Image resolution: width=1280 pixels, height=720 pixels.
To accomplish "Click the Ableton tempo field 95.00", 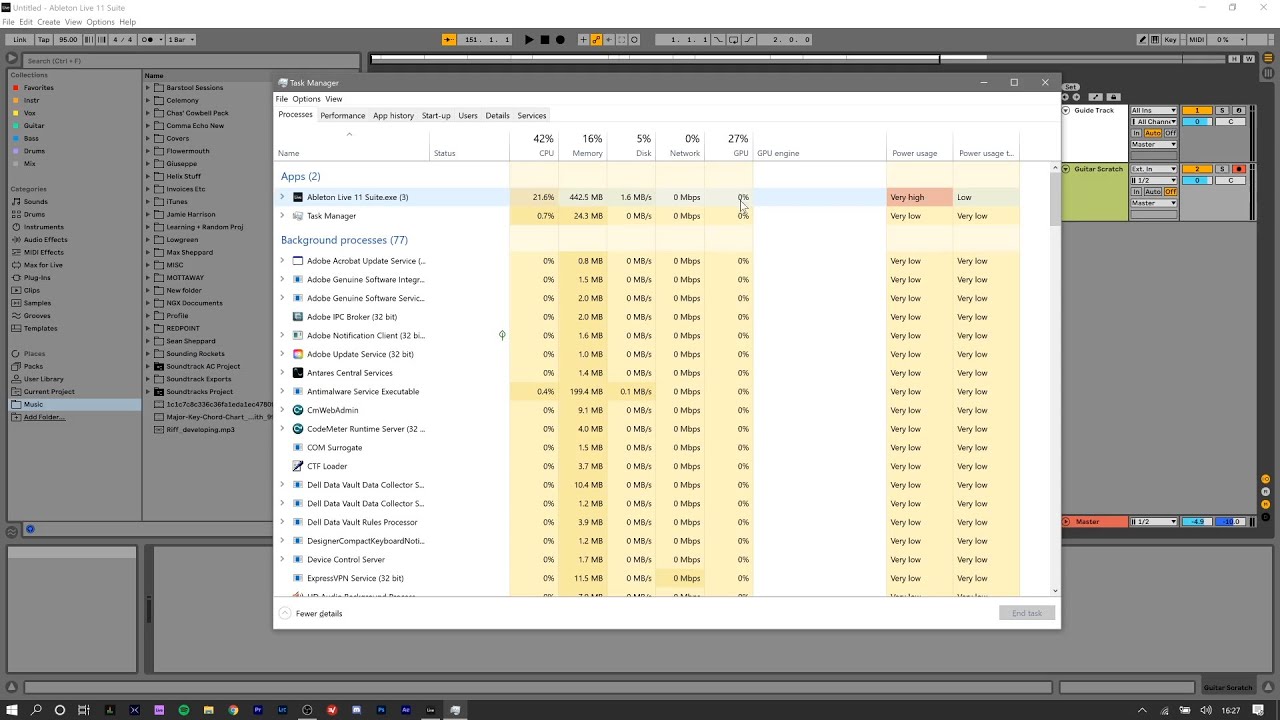I will click(x=68, y=40).
